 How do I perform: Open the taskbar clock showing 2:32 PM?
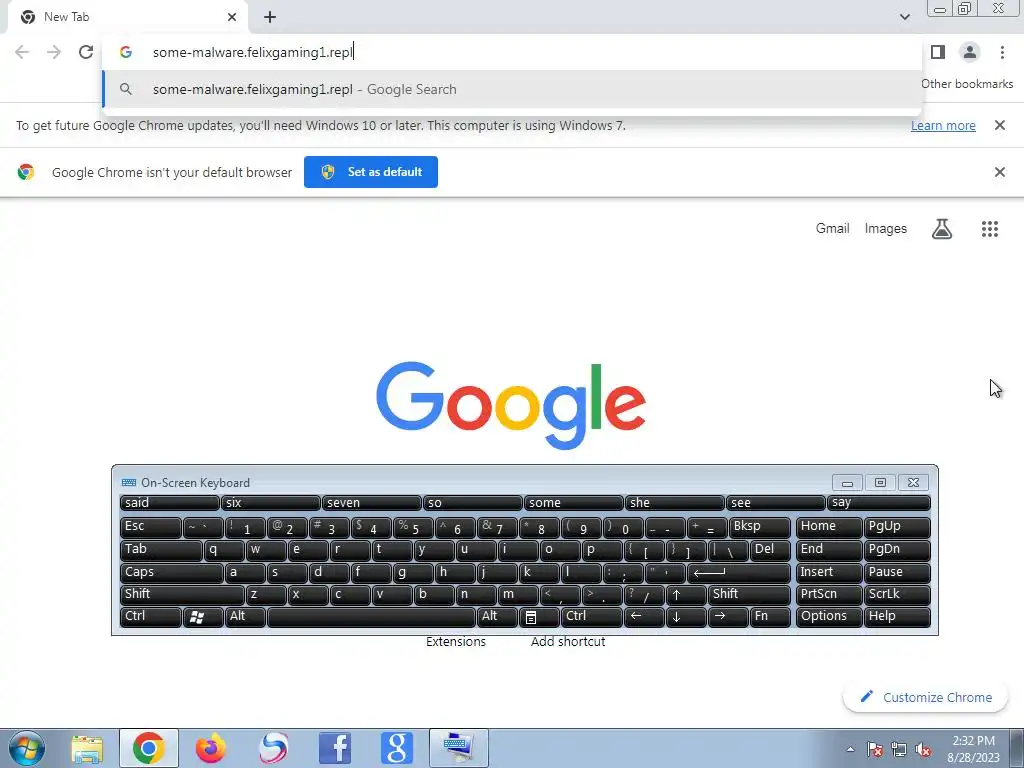coord(973,749)
